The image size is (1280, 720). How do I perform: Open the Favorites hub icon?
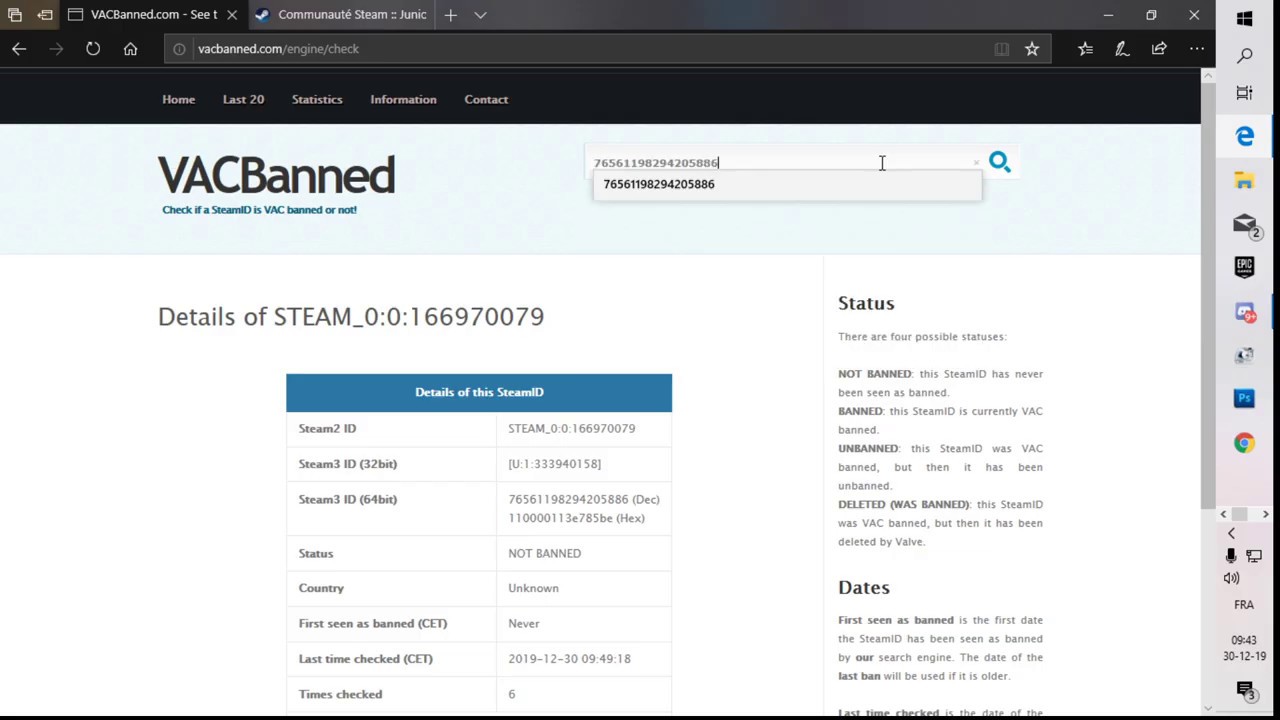click(1085, 48)
